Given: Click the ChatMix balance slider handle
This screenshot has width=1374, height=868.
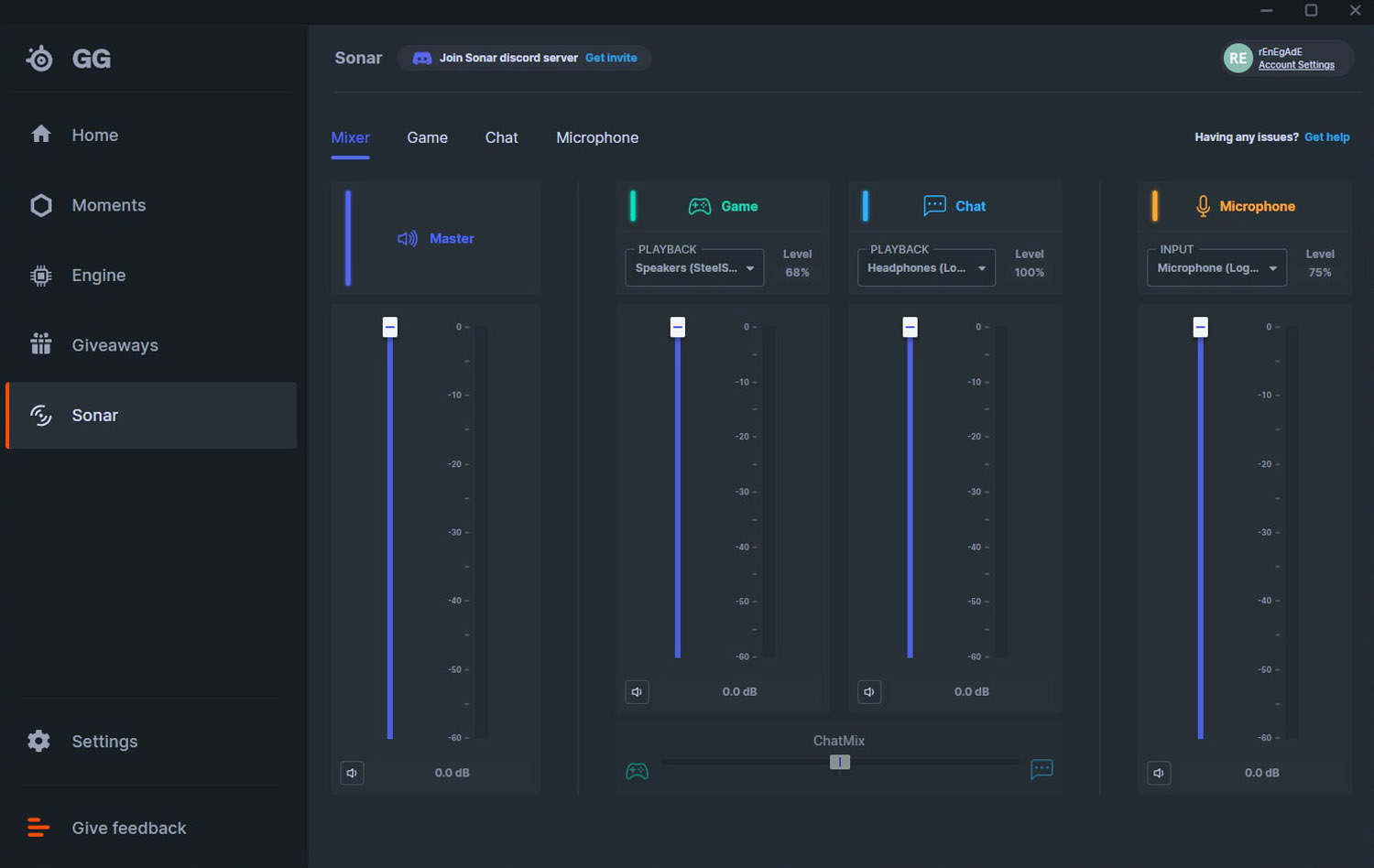Looking at the screenshot, I should pos(840,762).
